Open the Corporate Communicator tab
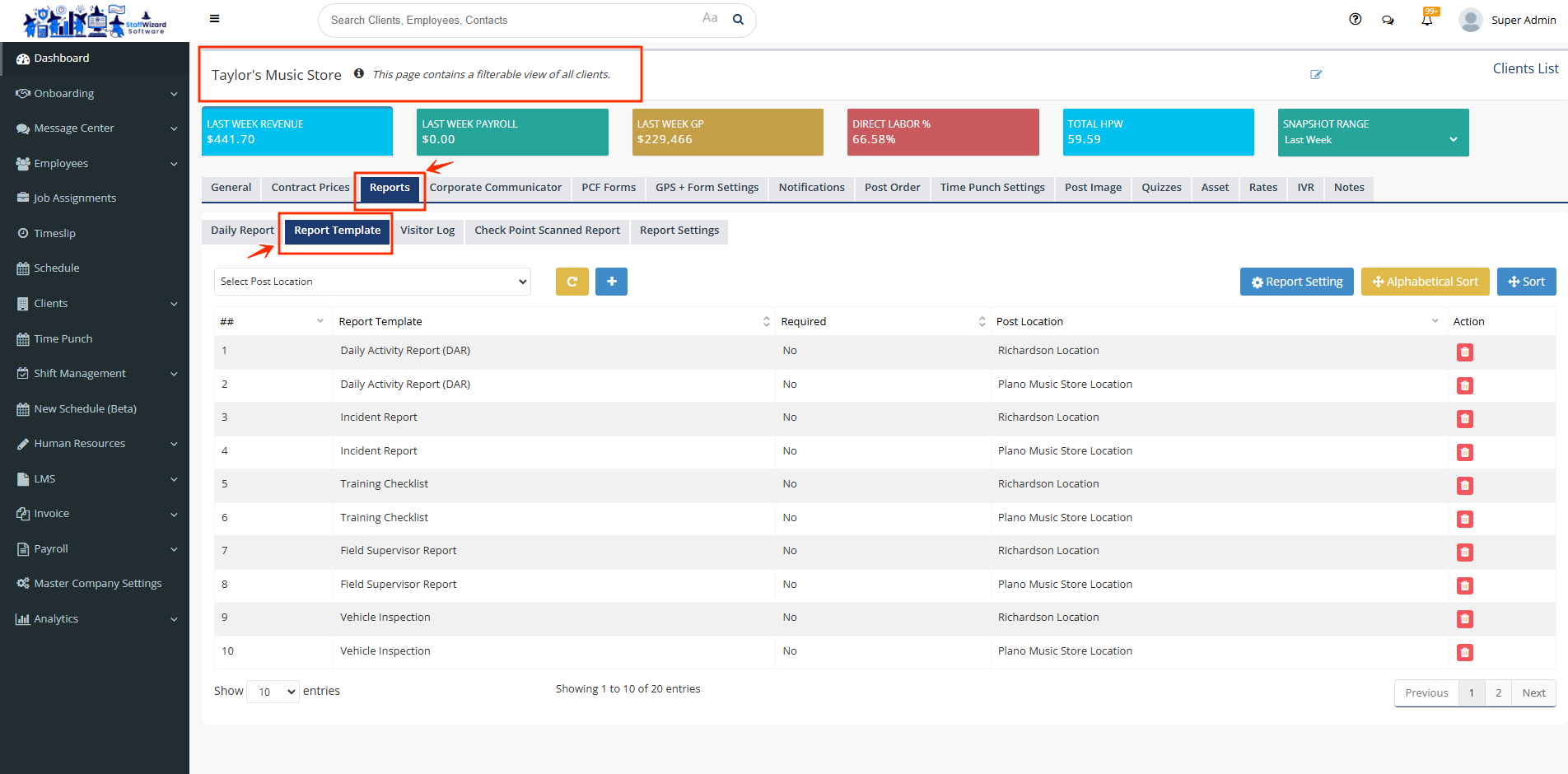1568x774 pixels. (495, 188)
